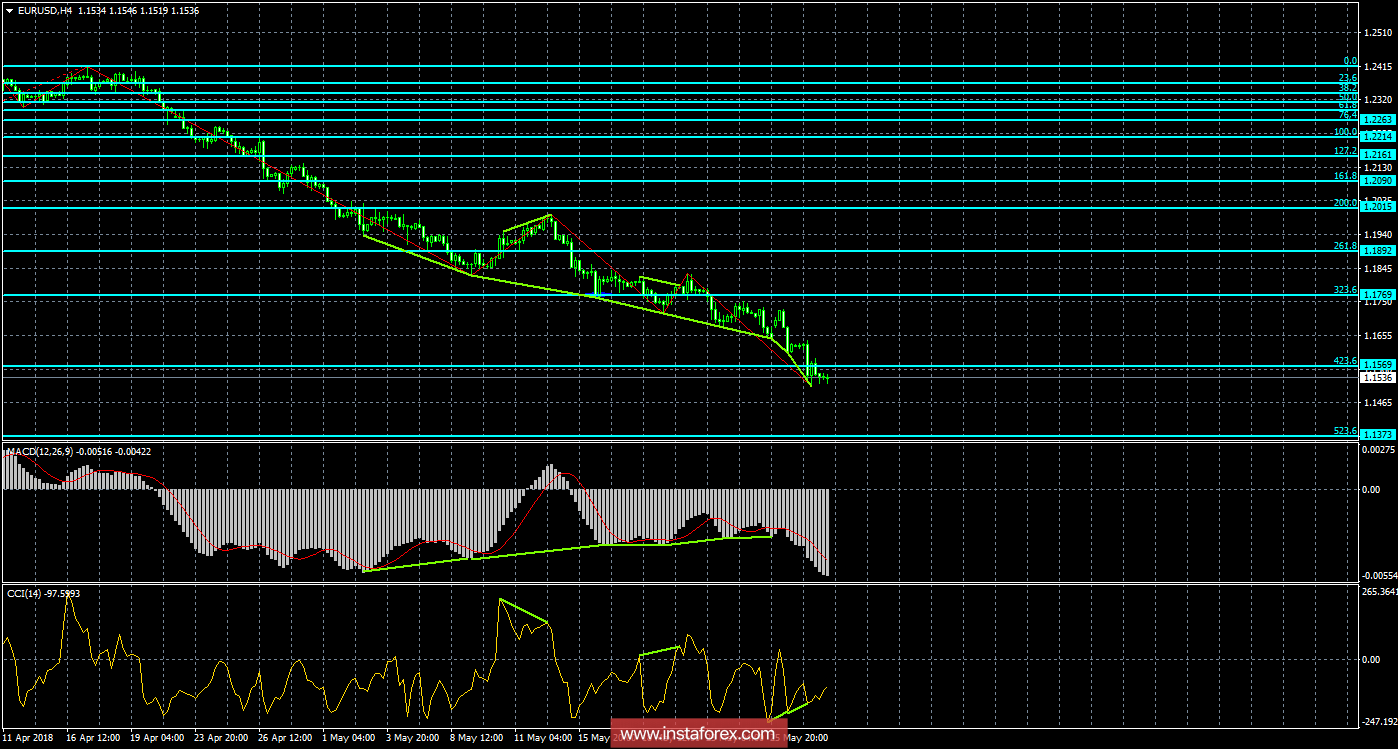The image size is (1398, 749).
Task: Click the 1.1373 Fibonacci price tag
Action: [x=1378, y=434]
